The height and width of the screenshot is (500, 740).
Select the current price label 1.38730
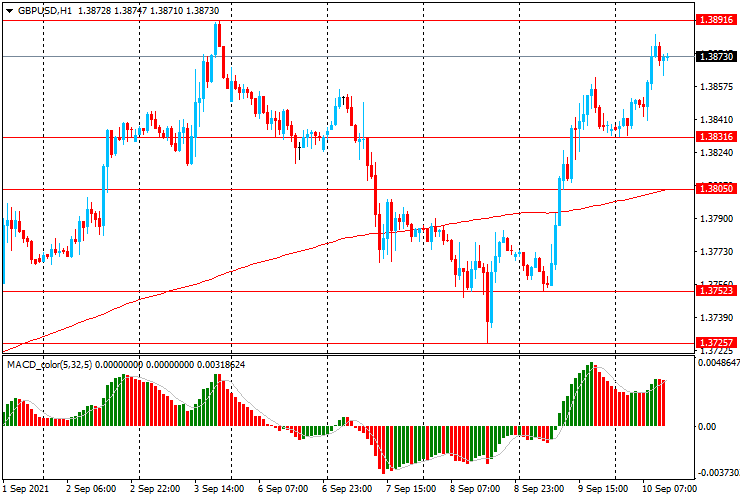click(716, 56)
